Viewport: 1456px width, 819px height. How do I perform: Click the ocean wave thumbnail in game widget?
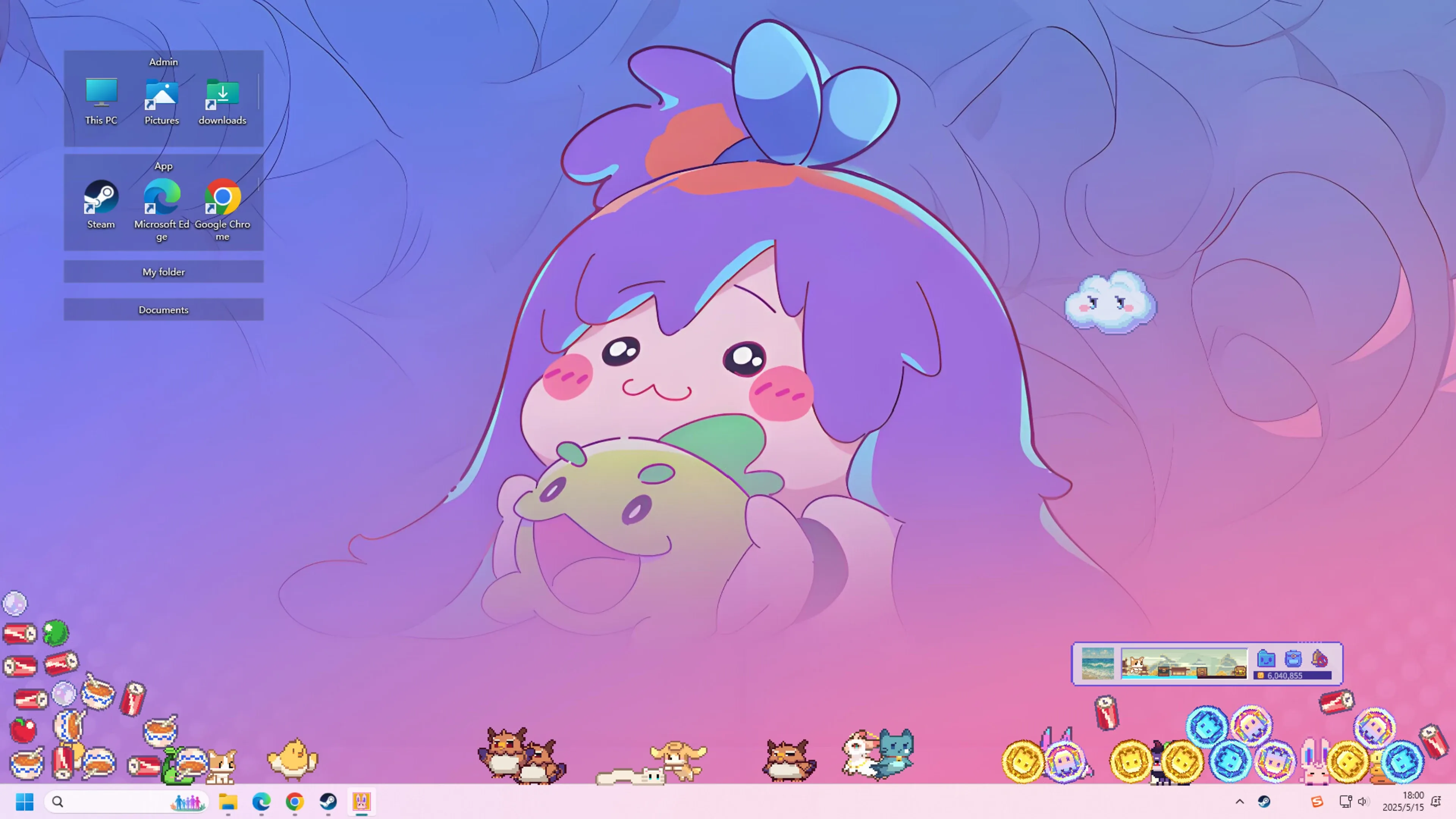coord(1098,663)
